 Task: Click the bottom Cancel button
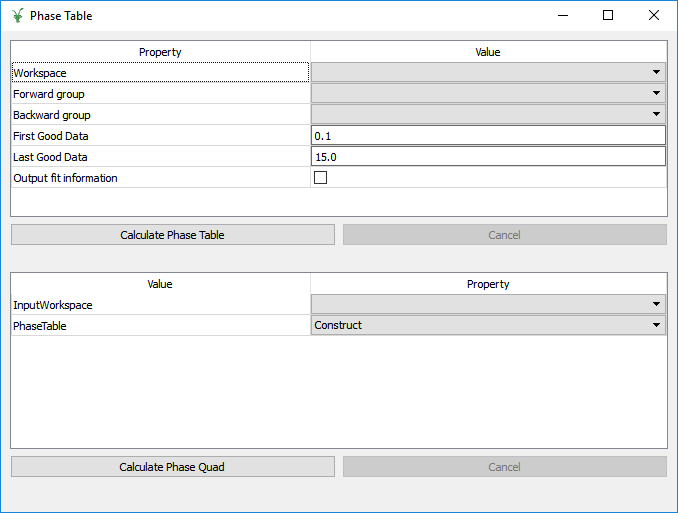pos(504,467)
